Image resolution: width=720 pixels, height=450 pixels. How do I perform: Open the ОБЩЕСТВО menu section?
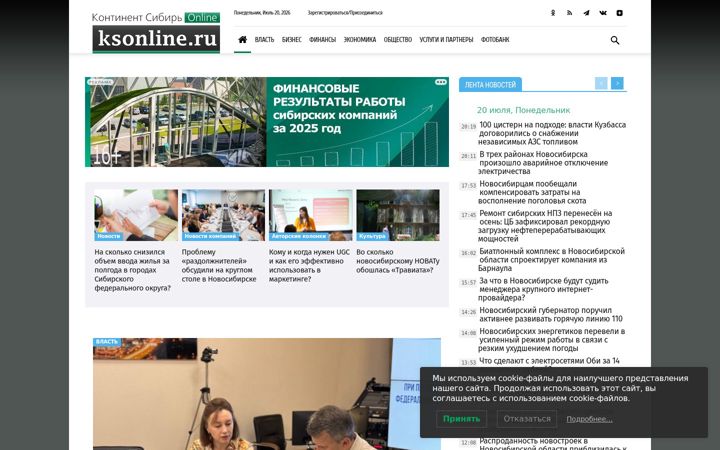(398, 39)
